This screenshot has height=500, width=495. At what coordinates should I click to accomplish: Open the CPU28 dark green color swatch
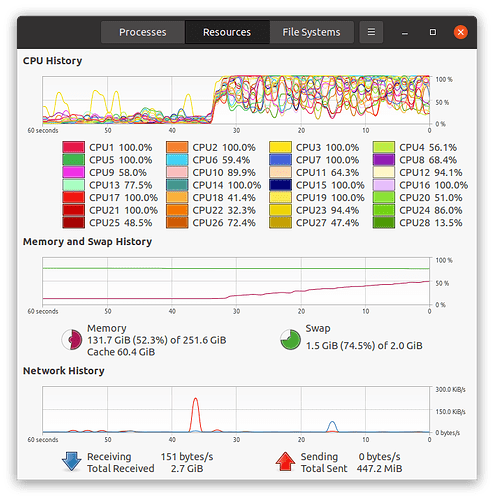click(x=384, y=223)
